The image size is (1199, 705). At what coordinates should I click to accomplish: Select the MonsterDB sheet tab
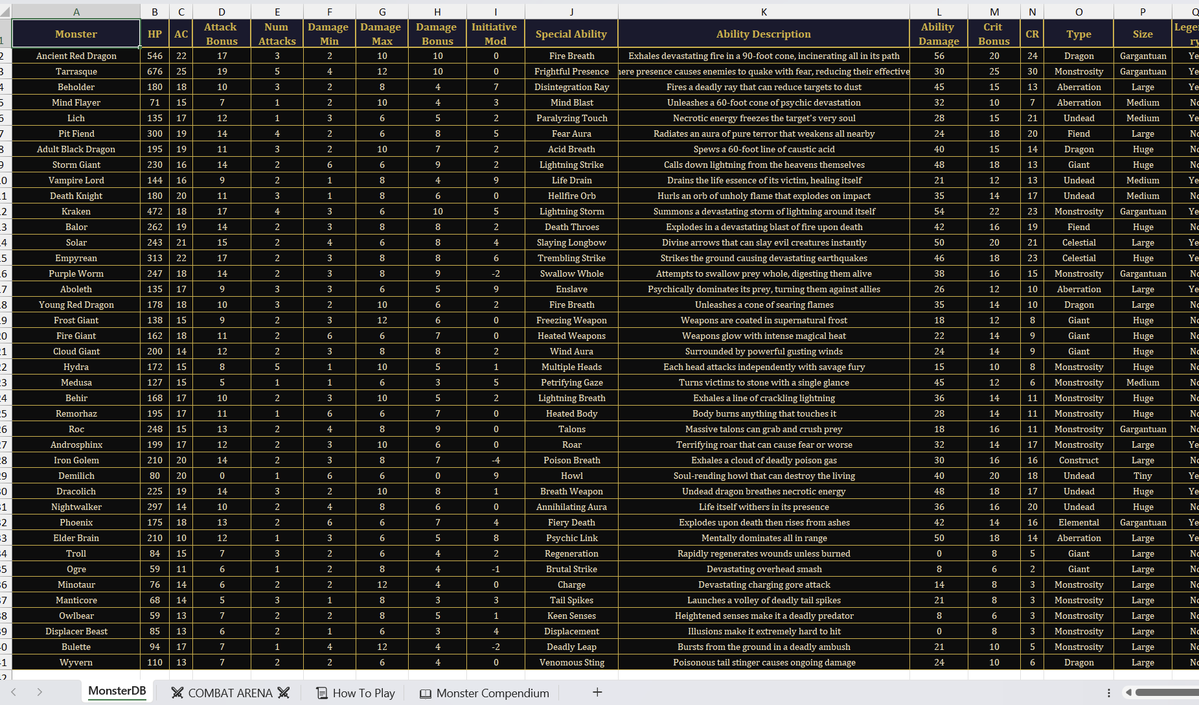(116, 692)
